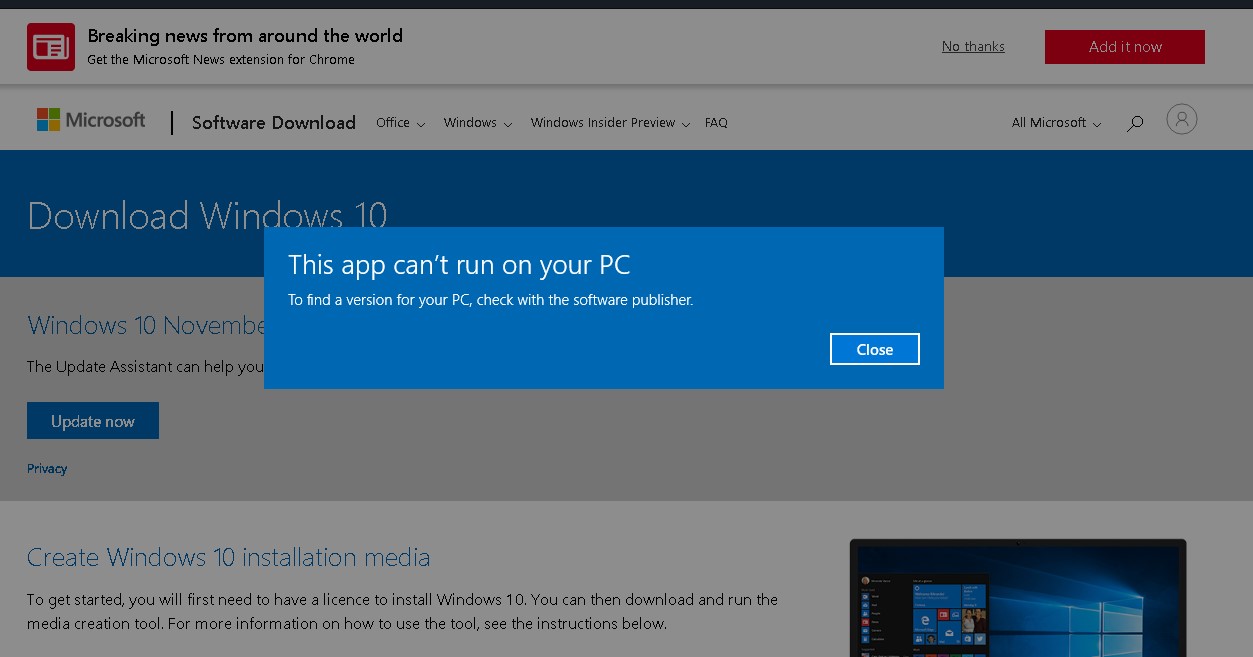Open the FAQ page

(716, 123)
